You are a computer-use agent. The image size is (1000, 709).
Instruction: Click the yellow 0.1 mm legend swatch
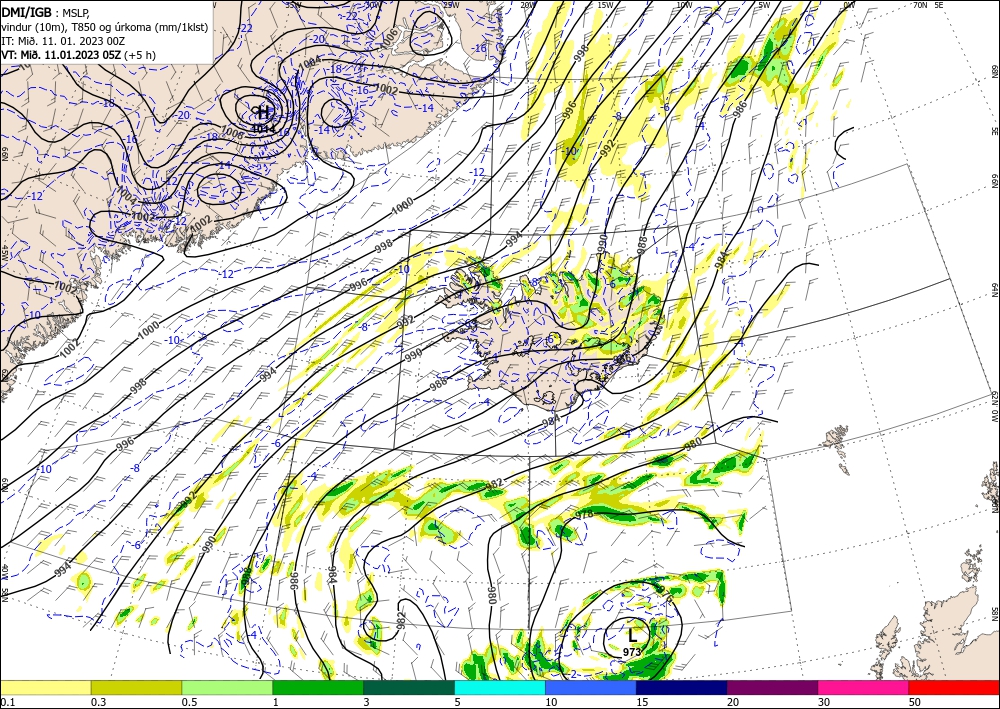45,687
